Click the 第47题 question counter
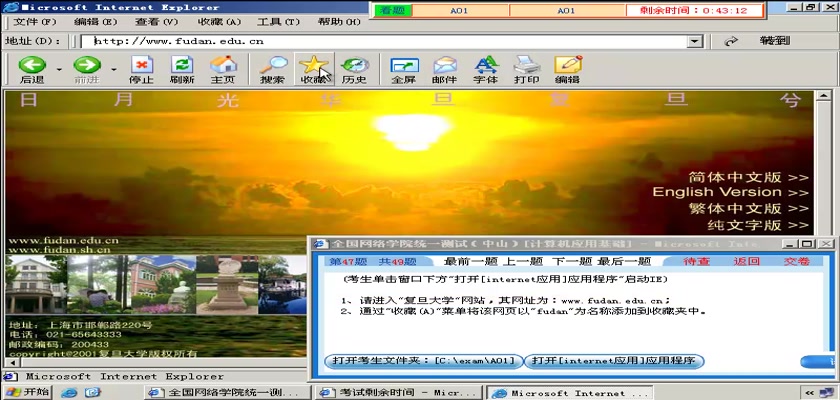This screenshot has height=400, width=840. (x=347, y=261)
